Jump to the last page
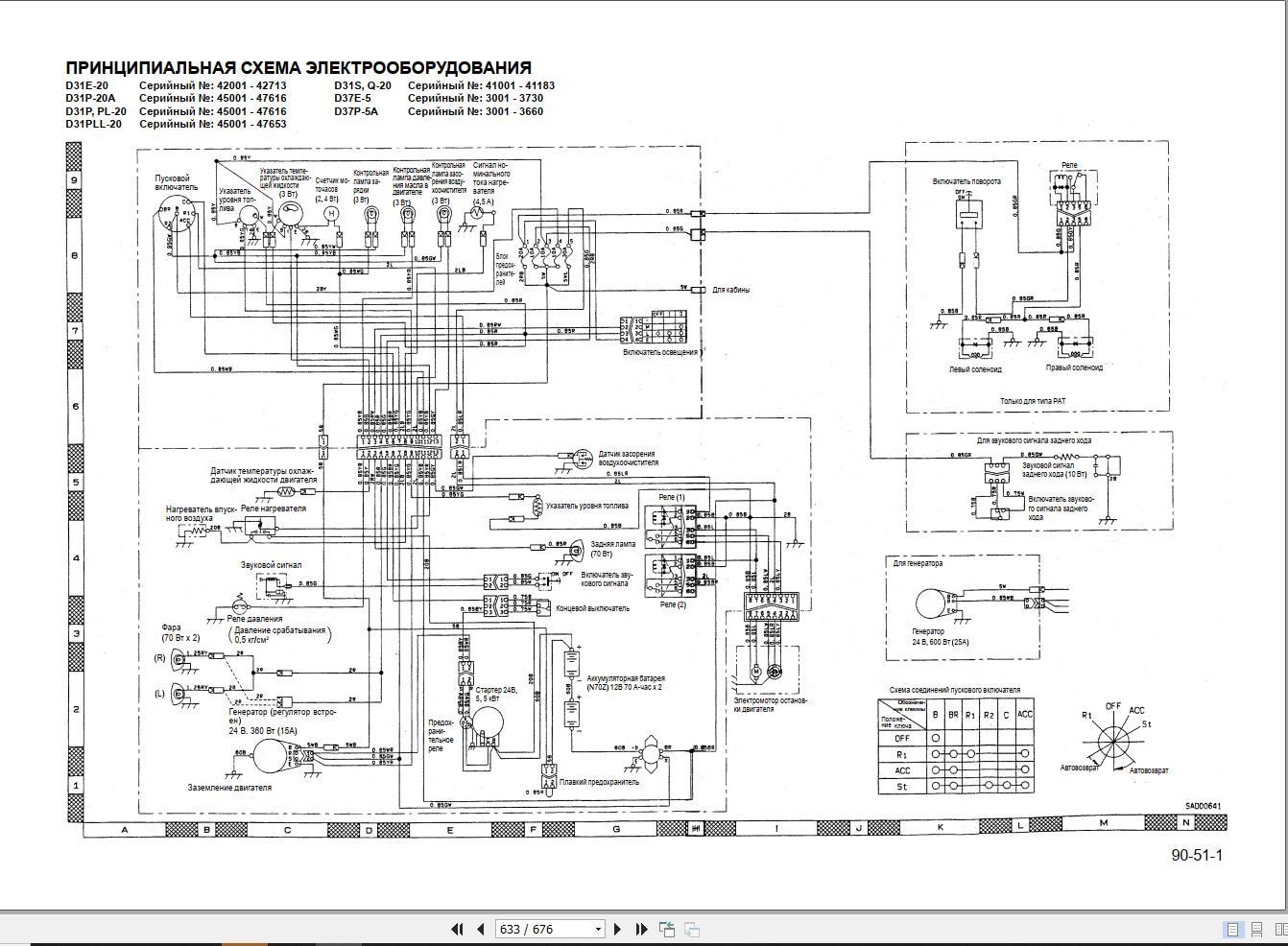The width and height of the screenshot is (1288, 946). [x=641, y=929]
